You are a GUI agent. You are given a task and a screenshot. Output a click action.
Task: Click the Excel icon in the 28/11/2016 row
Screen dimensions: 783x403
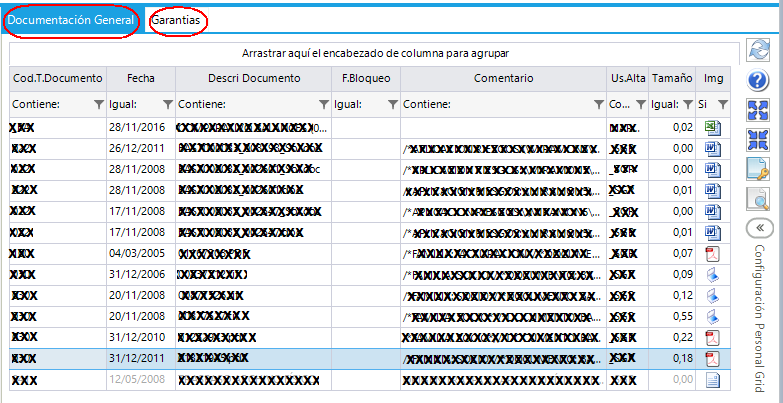tap(713, 128)
